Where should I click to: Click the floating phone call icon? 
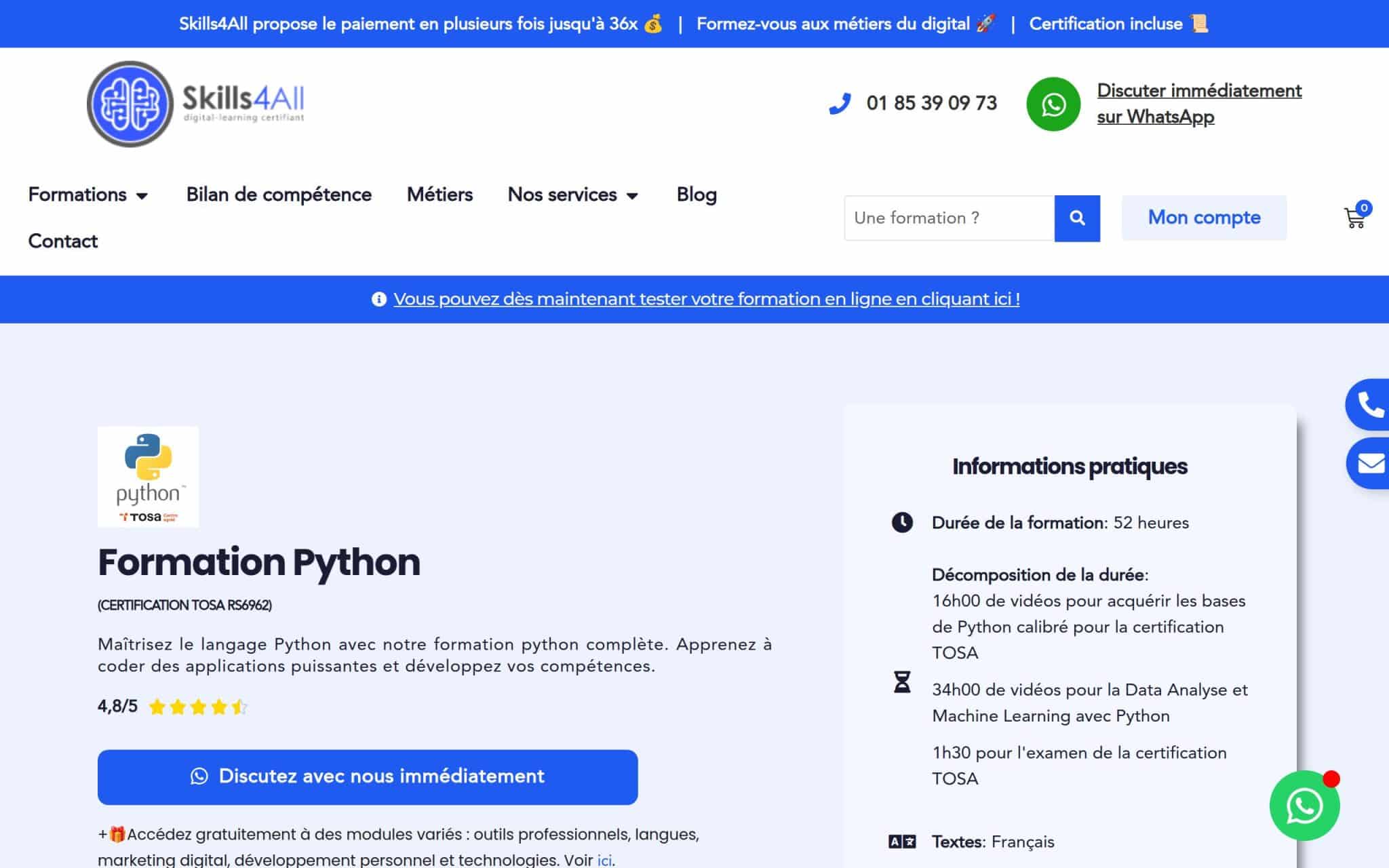[x=1369, y=405]
